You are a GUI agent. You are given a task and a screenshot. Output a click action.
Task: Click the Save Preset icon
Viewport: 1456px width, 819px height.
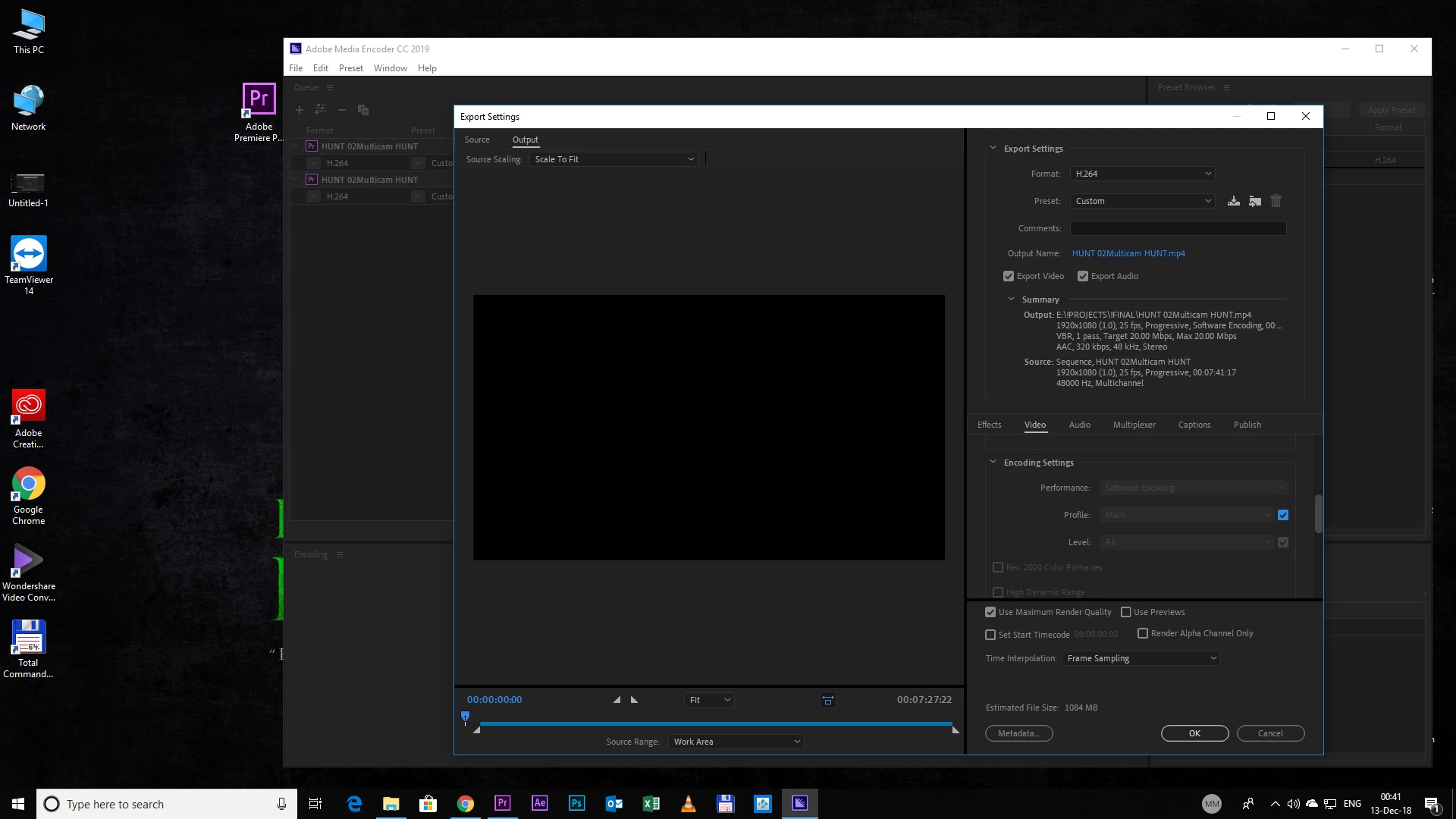click(1234, 201)
